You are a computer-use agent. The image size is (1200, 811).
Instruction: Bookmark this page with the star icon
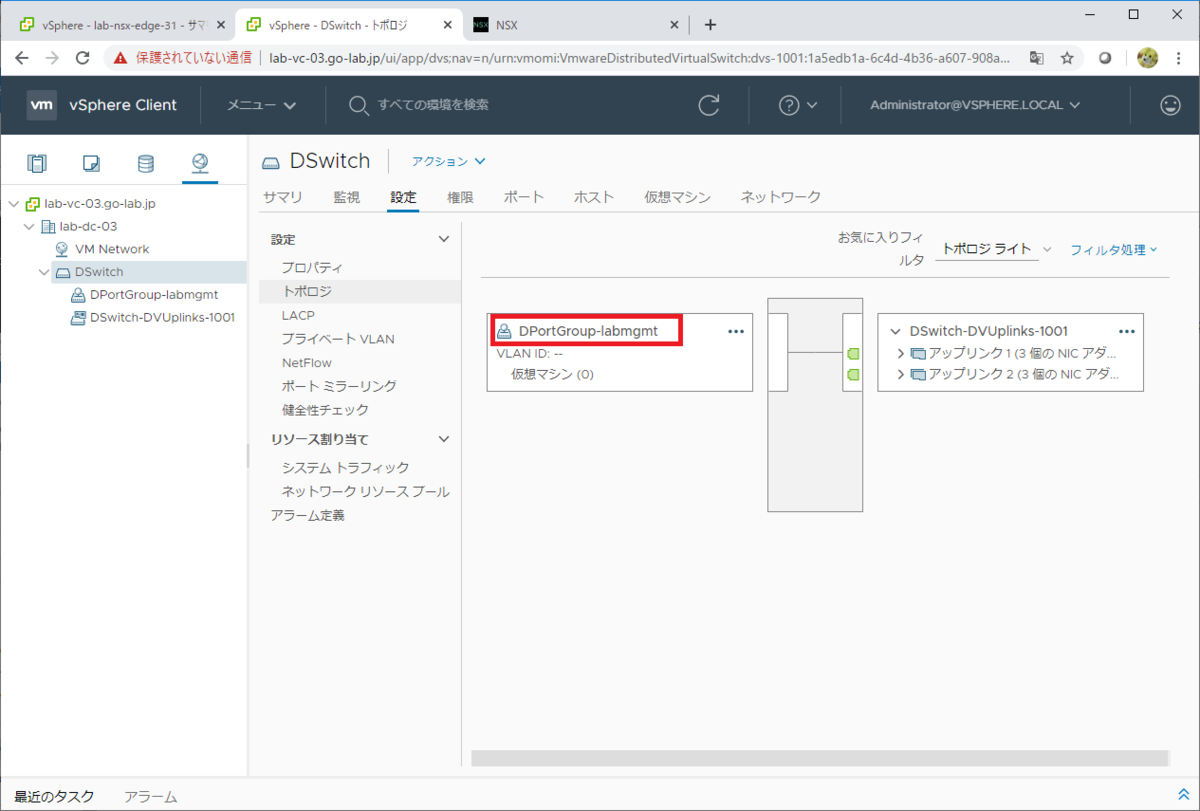[x=1067, y=58]
